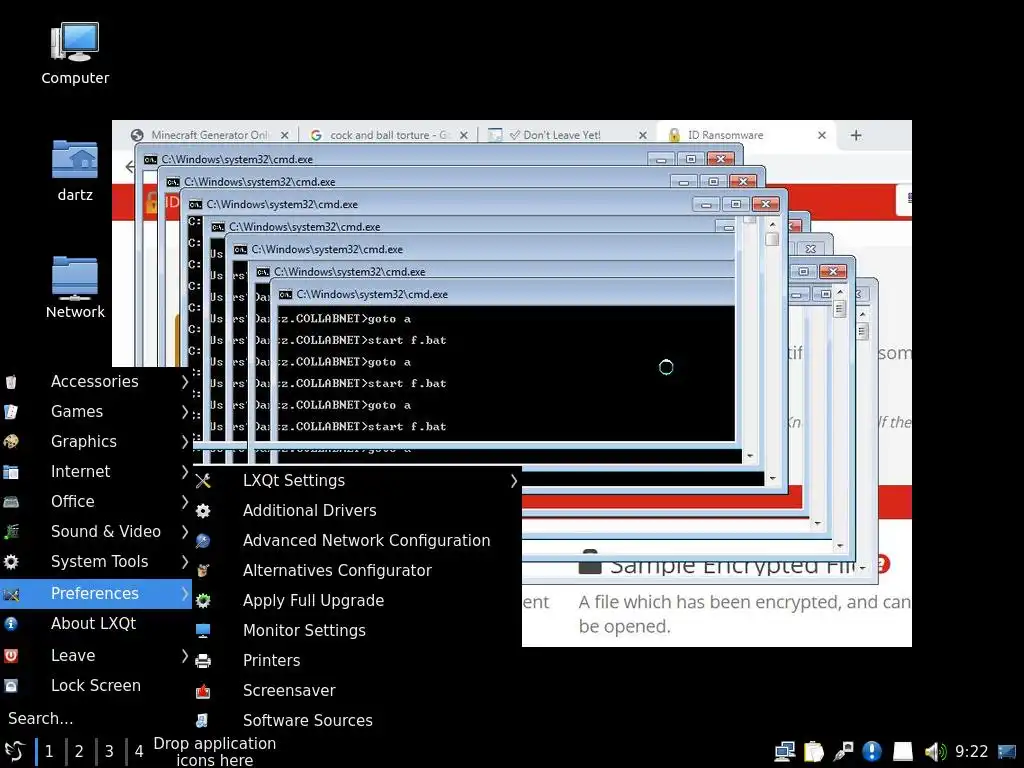
Task: Click the network computers tray icon
Action: click(x=784, y=752)
